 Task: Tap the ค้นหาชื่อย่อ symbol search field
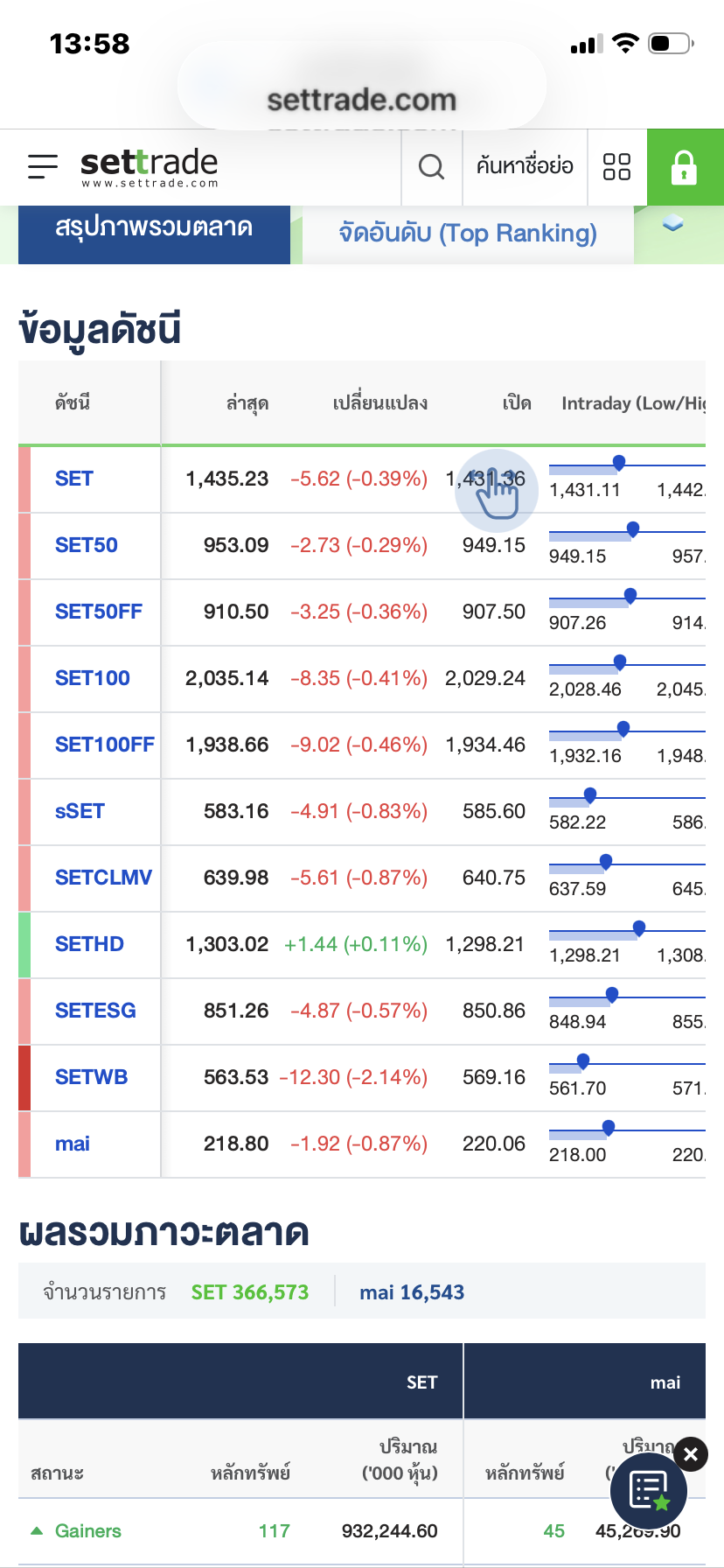pyautogui.click(x=525, y=166)
